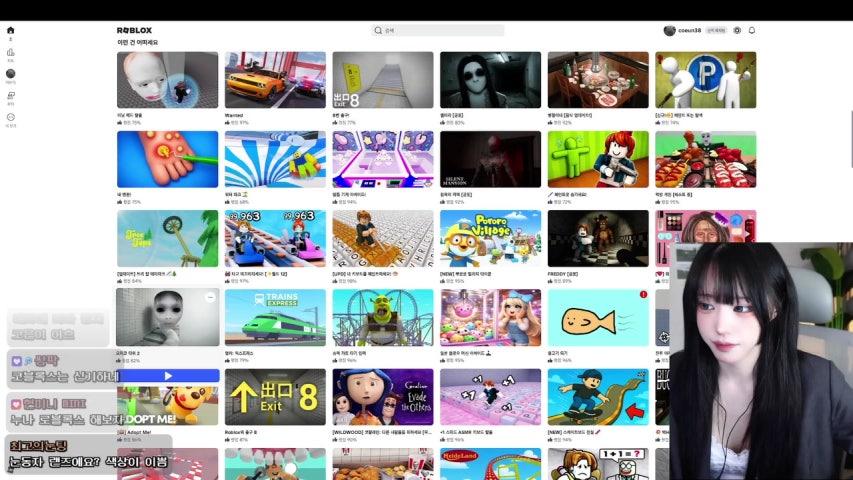Click the gray badge next to coeun38
Screen dimensions: 853x480
pos(716,30)
